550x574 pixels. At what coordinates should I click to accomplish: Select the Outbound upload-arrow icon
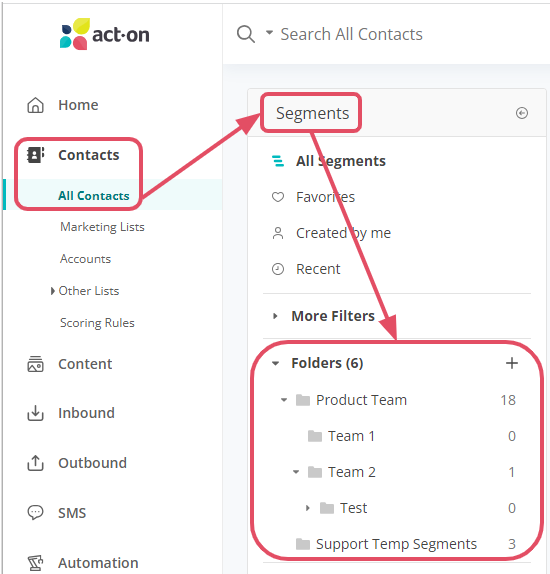36,463
